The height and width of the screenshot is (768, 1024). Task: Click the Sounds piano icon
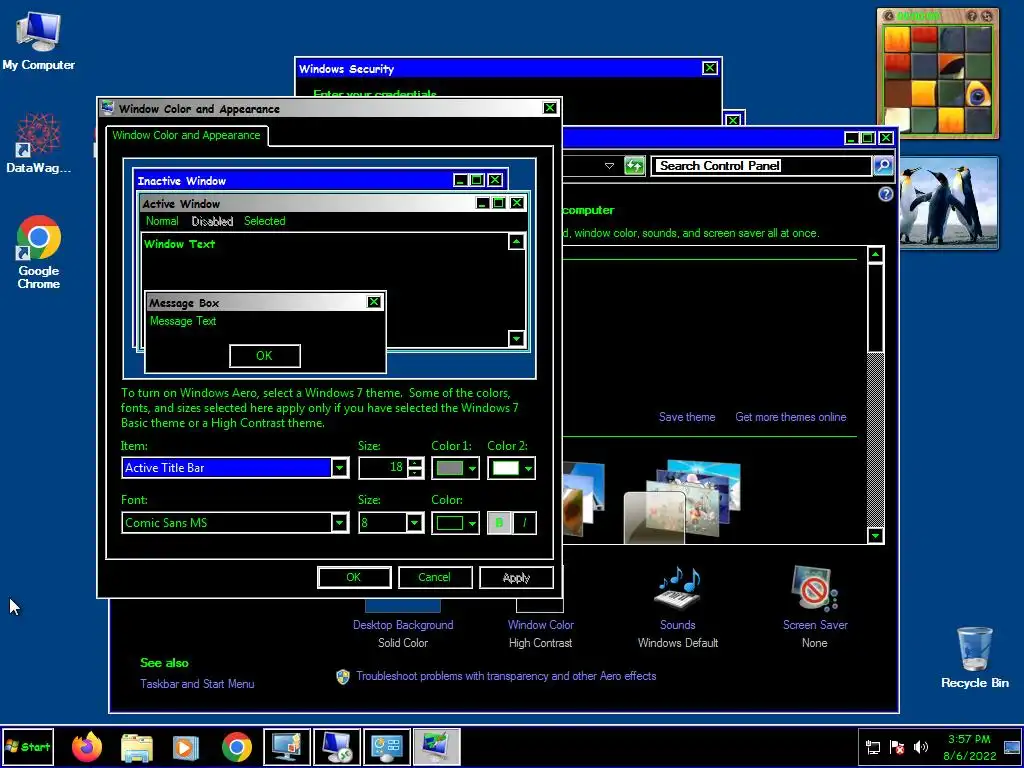pyautogui.click(x=678, y=588)
